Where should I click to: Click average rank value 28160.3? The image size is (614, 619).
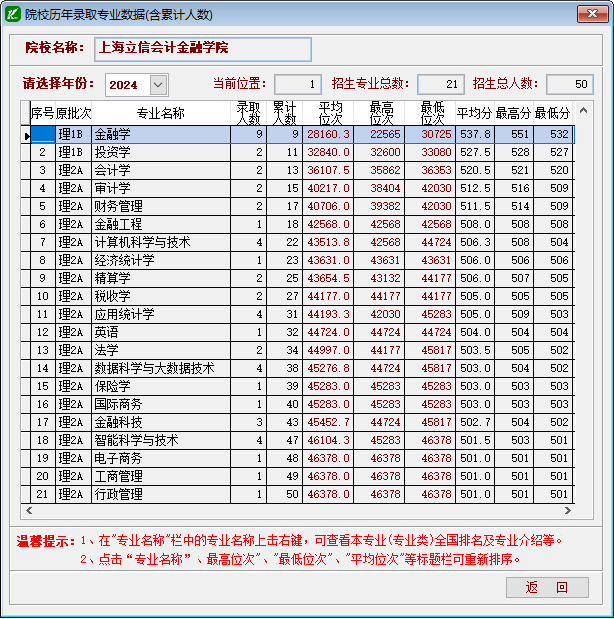[328, 135]
